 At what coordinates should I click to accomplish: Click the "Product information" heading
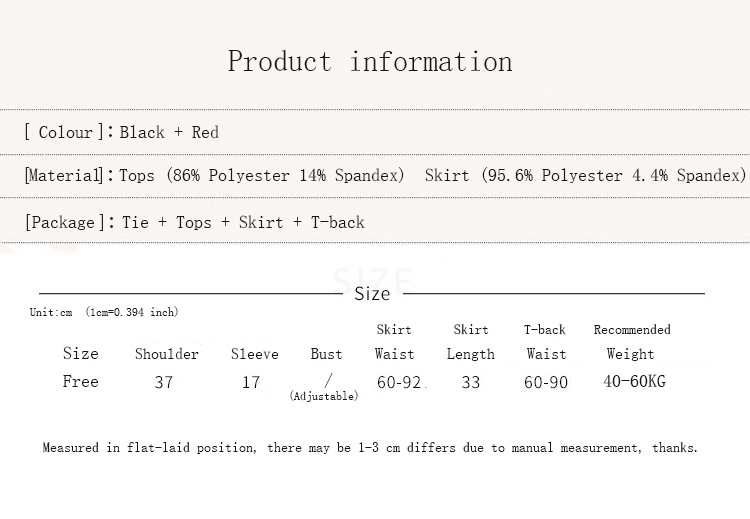click(x=370, y=62)
